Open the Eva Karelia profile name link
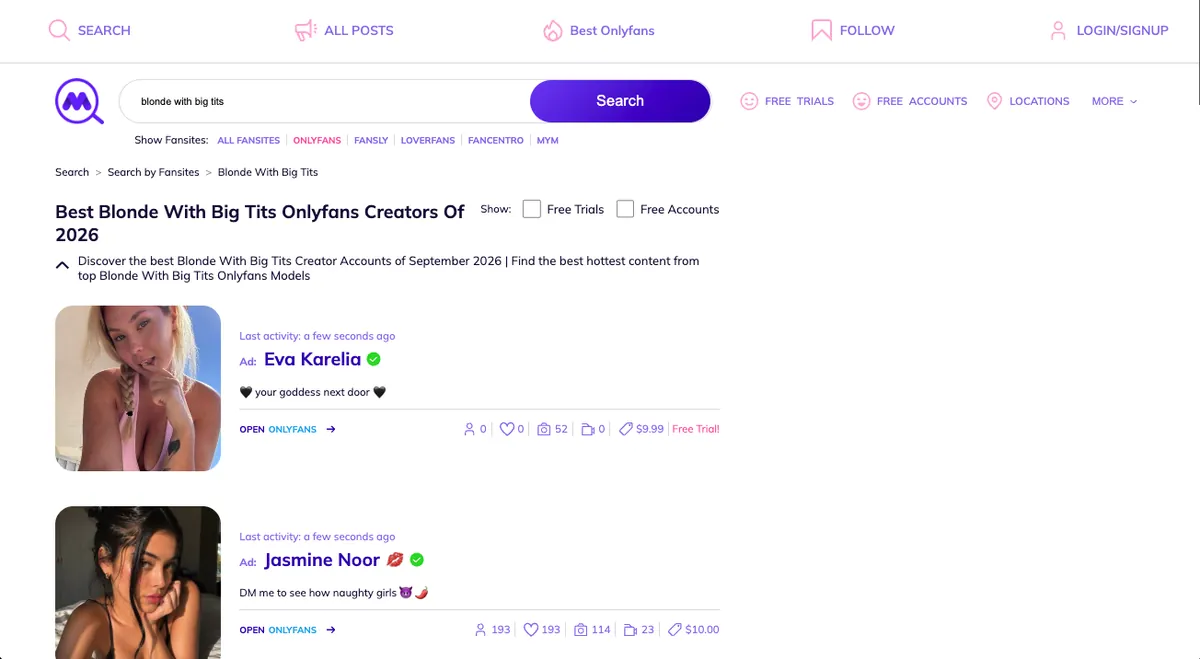This screenshot has height=659, width=1200. pyautogui.click(x=312, y=360)
